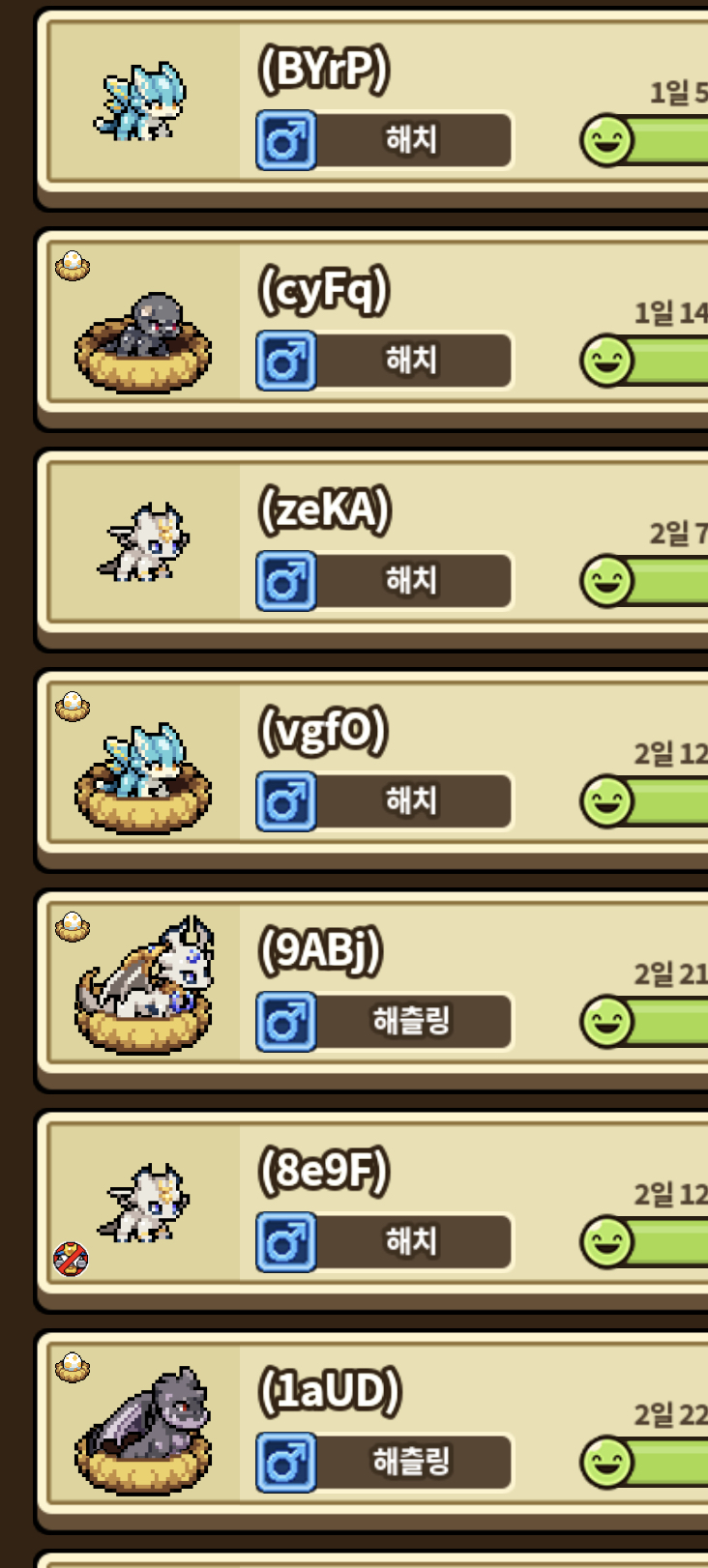Screen dimensions: 708x1568
Task: Click the egg nest icon on vgfO card
Action: click(x=73, y=706)
